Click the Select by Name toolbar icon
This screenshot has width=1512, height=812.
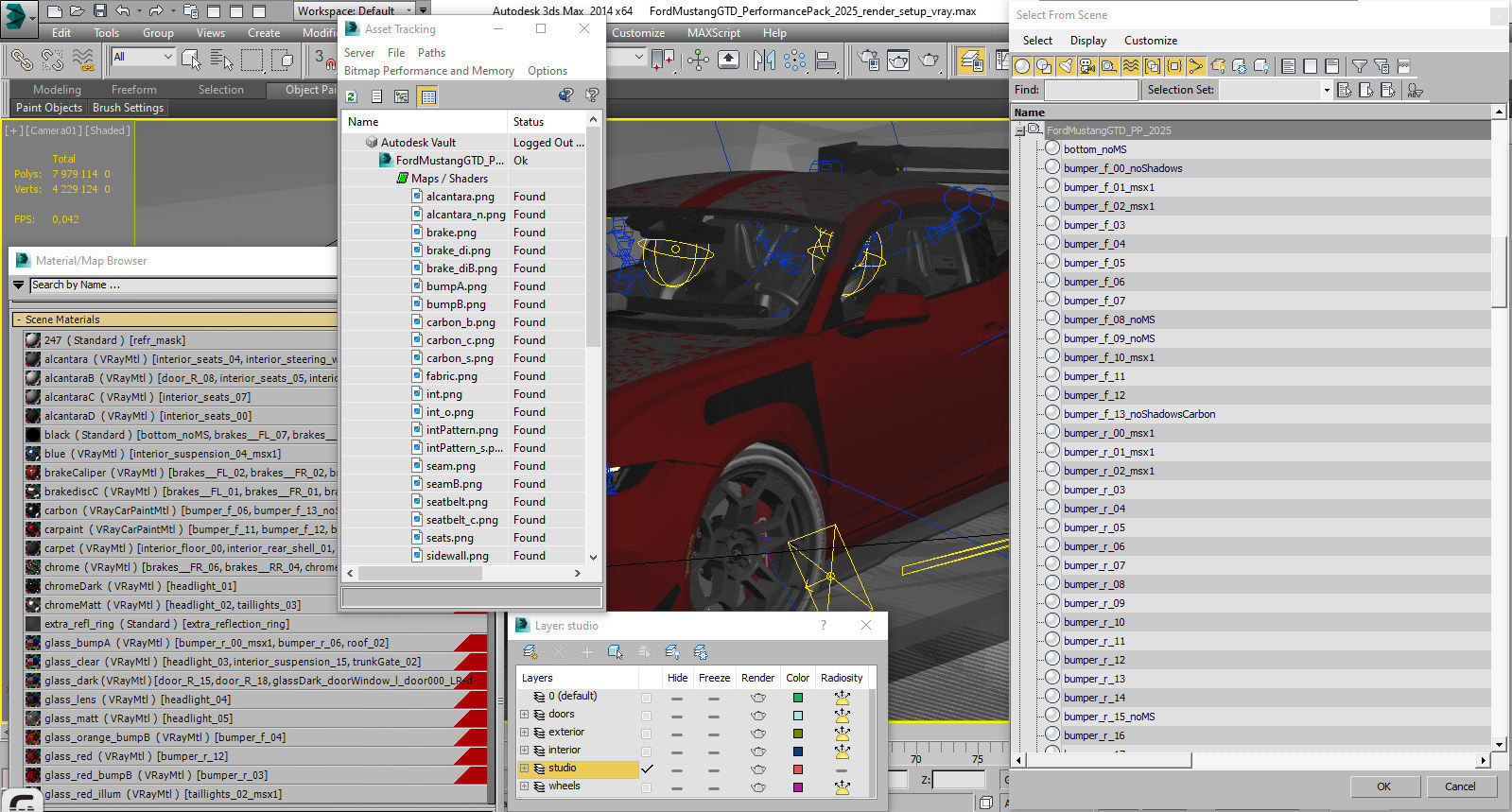(221, 60)
